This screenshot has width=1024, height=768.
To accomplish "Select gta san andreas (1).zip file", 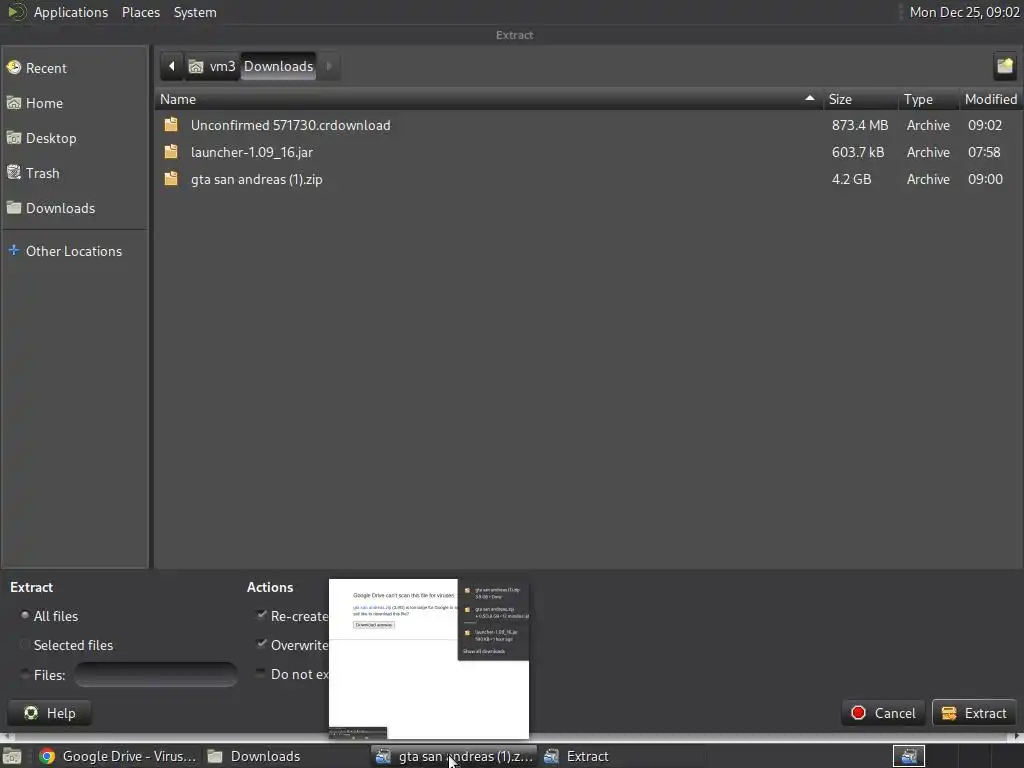I will coord(588,179).
